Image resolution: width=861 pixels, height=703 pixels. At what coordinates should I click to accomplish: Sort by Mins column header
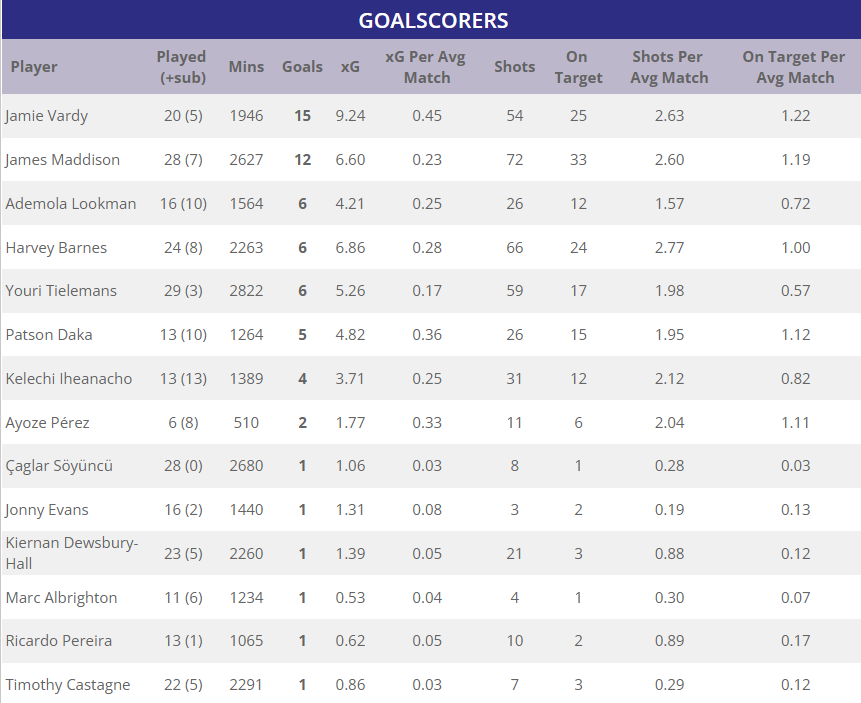point(246,67)
